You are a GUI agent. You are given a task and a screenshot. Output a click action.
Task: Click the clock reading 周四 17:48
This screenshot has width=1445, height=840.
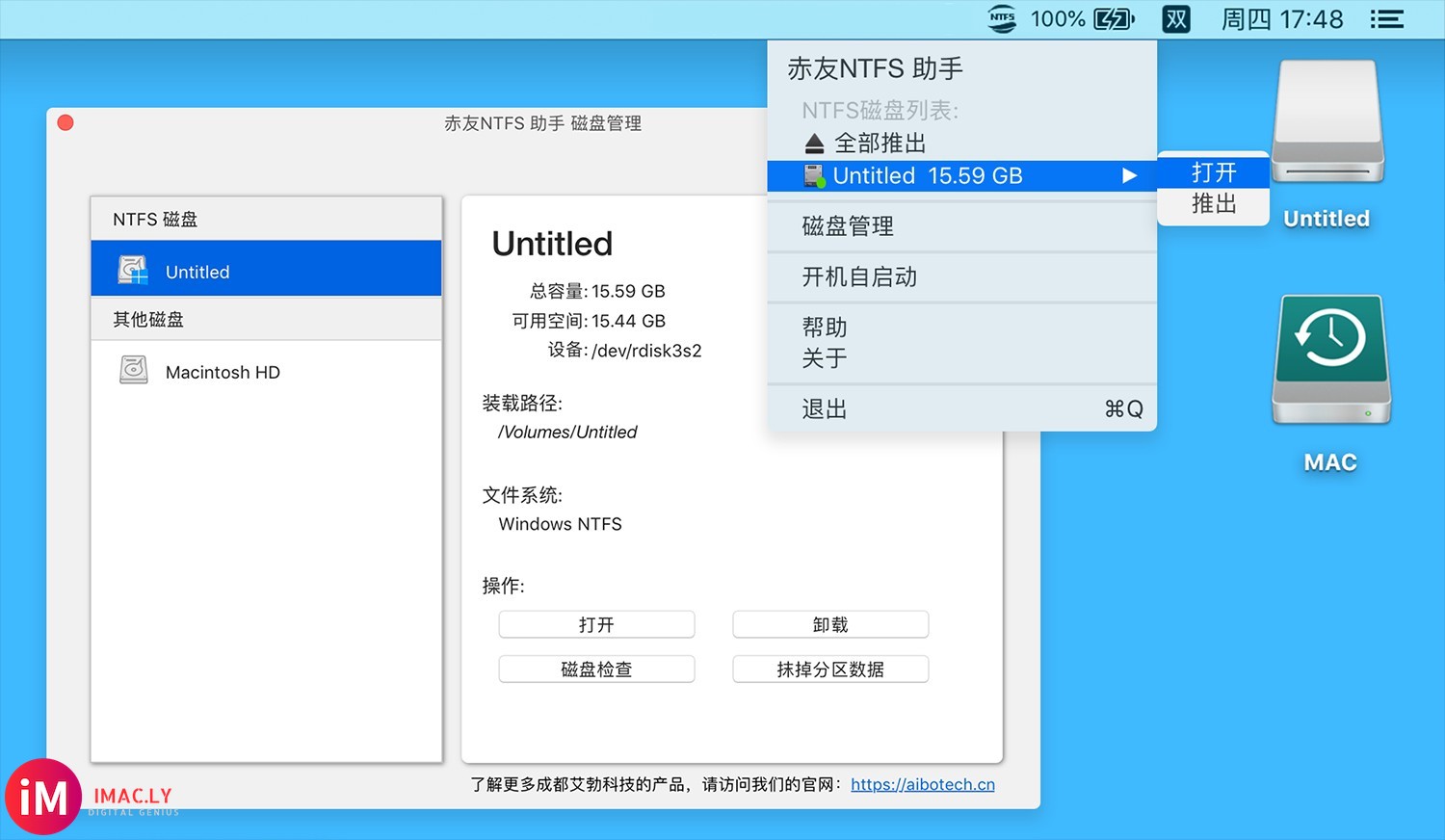1282,19
